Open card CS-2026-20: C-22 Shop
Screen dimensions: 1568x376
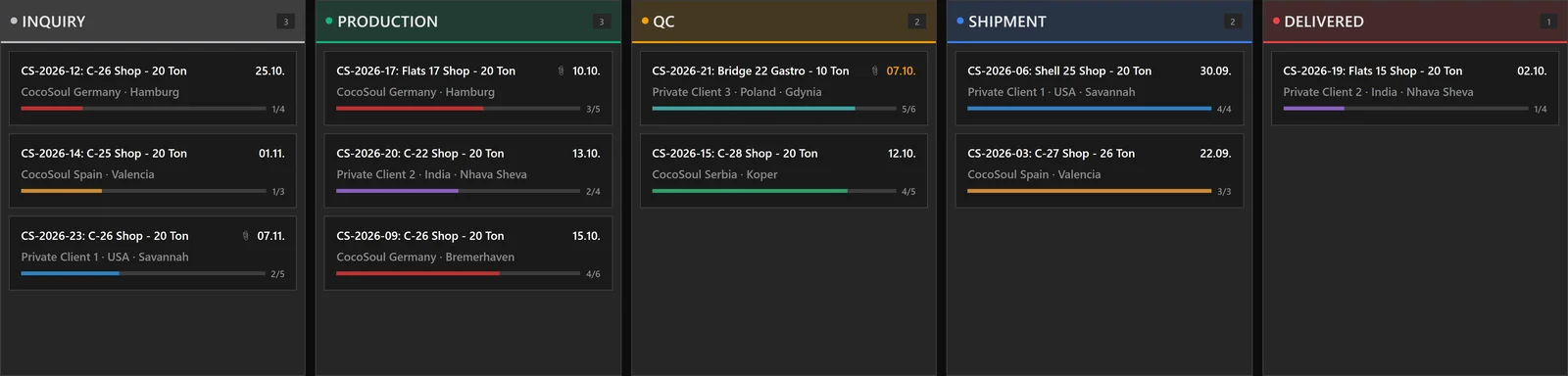pos(468,170)
